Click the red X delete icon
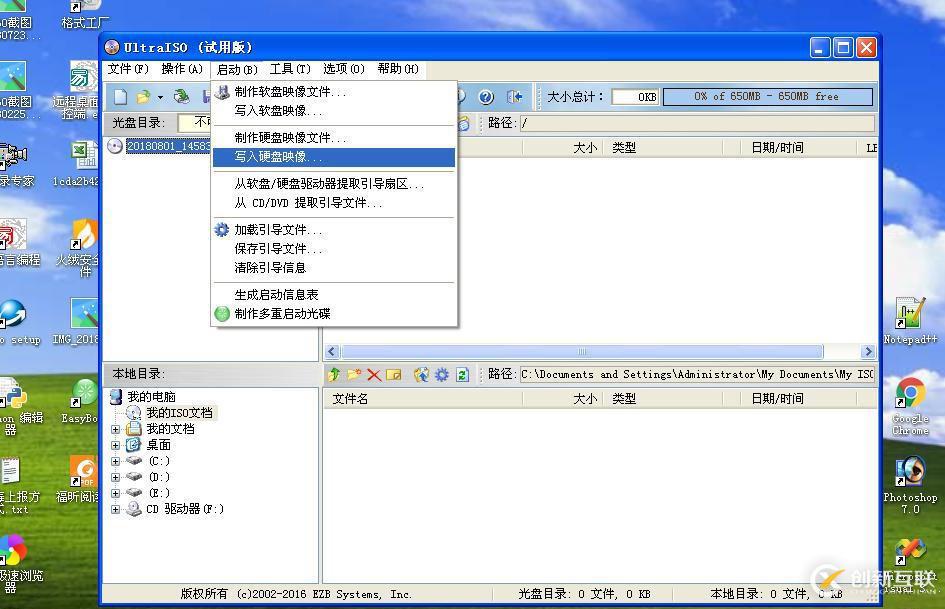This screenshot has width=945, height=609. 374,374
